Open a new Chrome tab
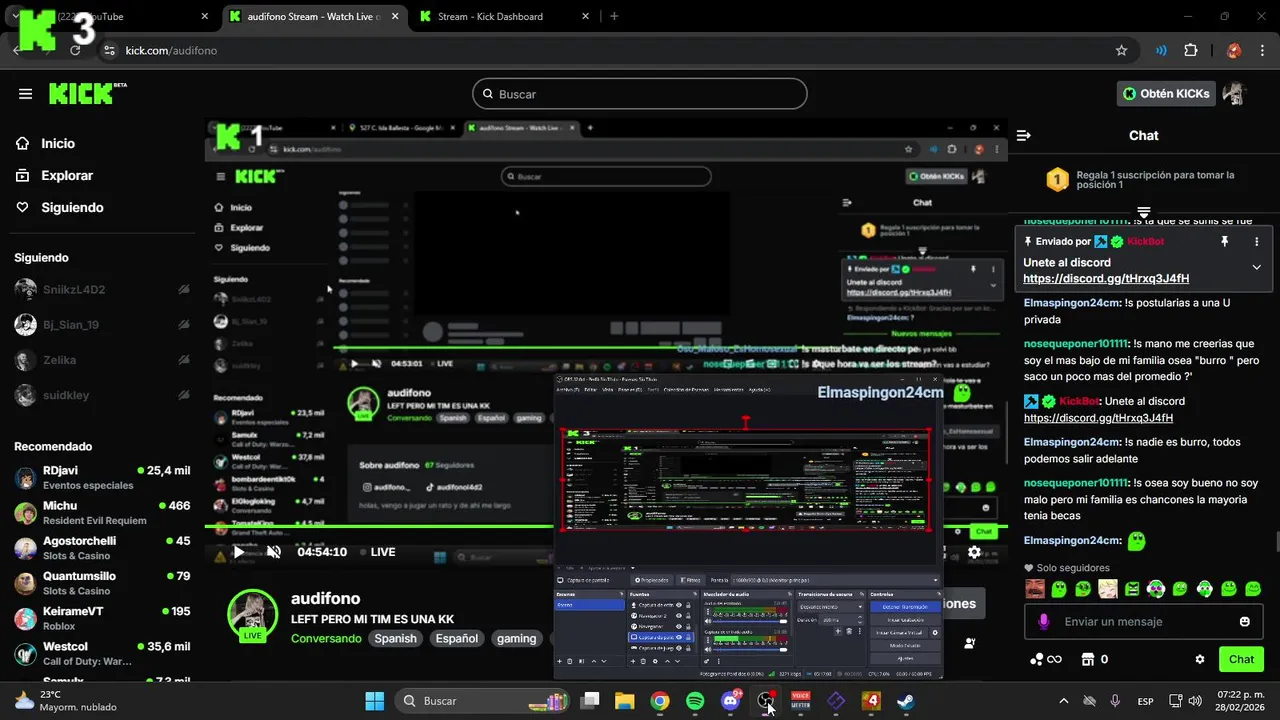Image resolution: width=1280 pixels, height=720 pixels. pyautogui.click(x=614, y=16)
